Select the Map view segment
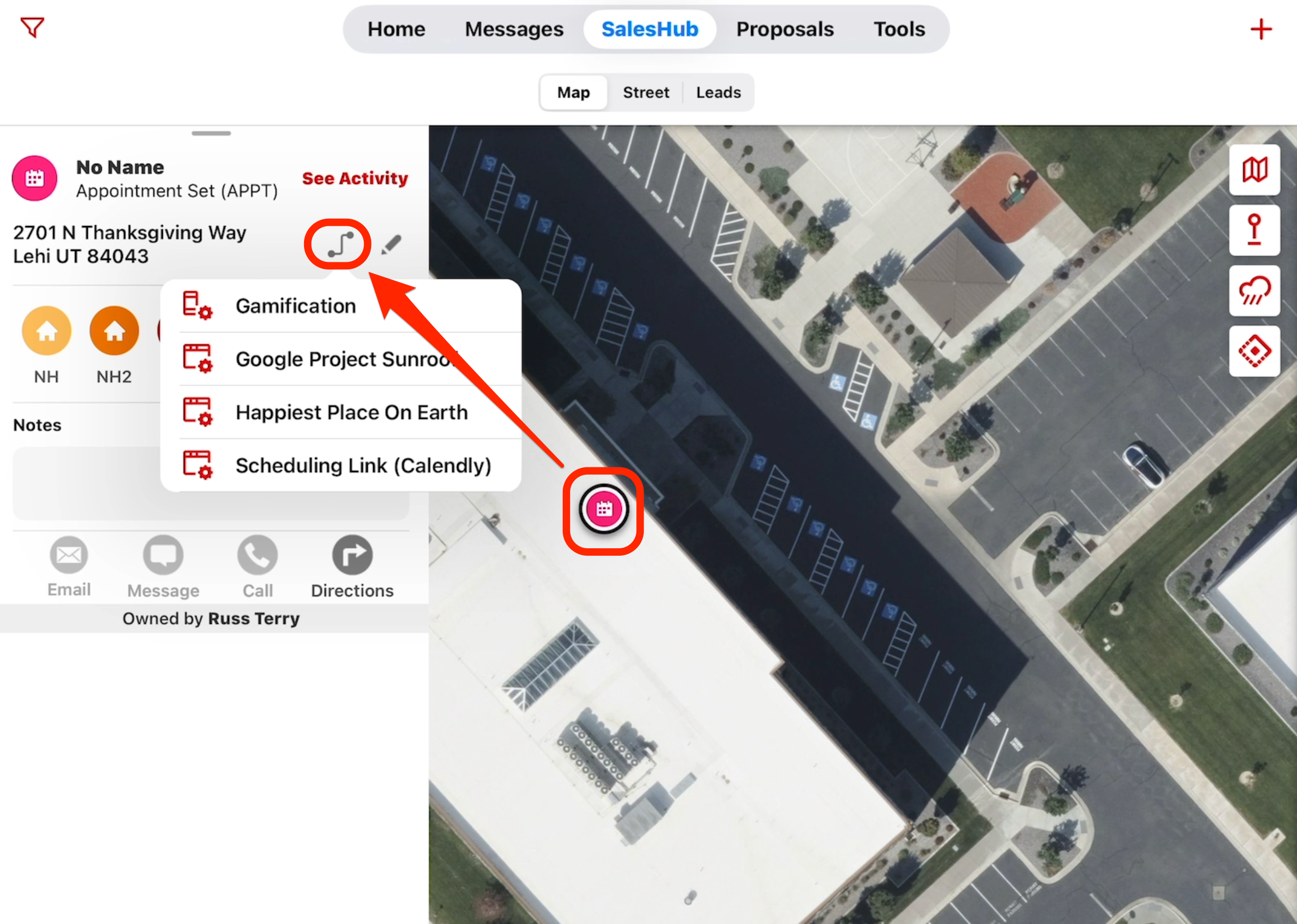The image size is (1297, 924). tap(573, 93)
